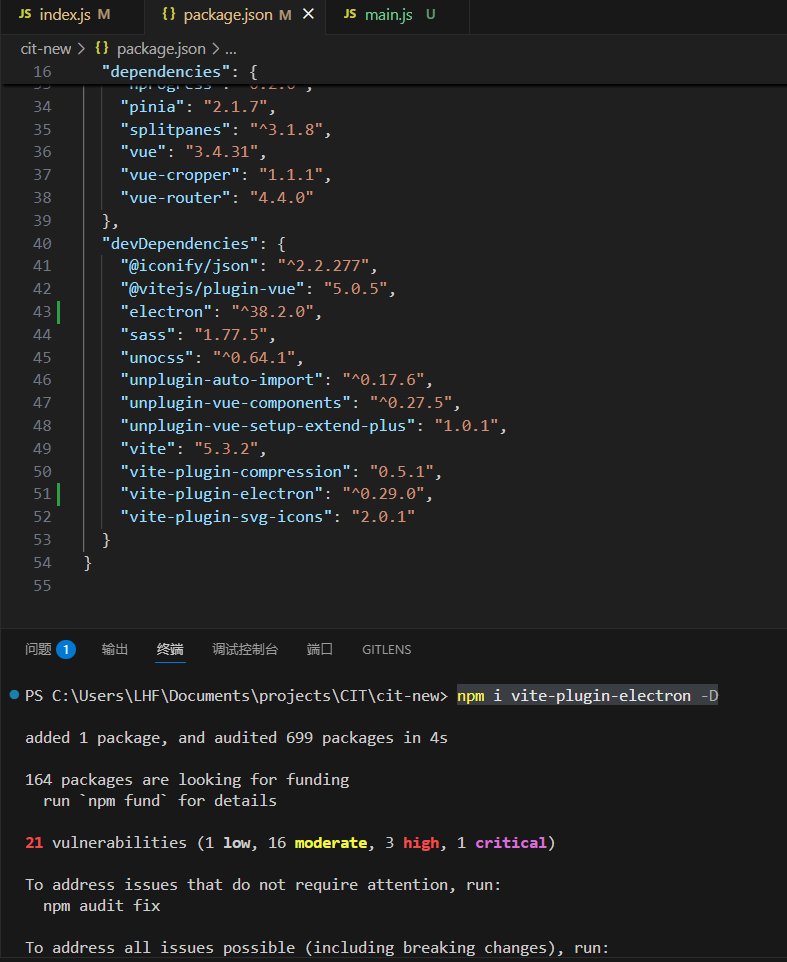Screen dimensions: 787x962
Task: Click the blue terminal command status dot
Action: (x=14, y=695)
